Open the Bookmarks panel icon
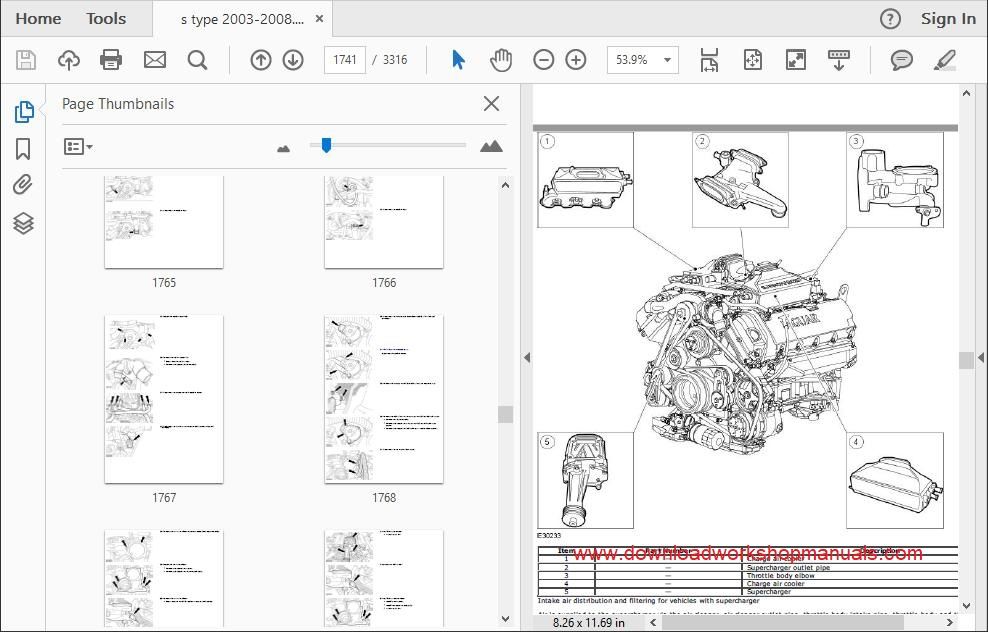The height and width of the screenshot is (632, 988). 23,149
